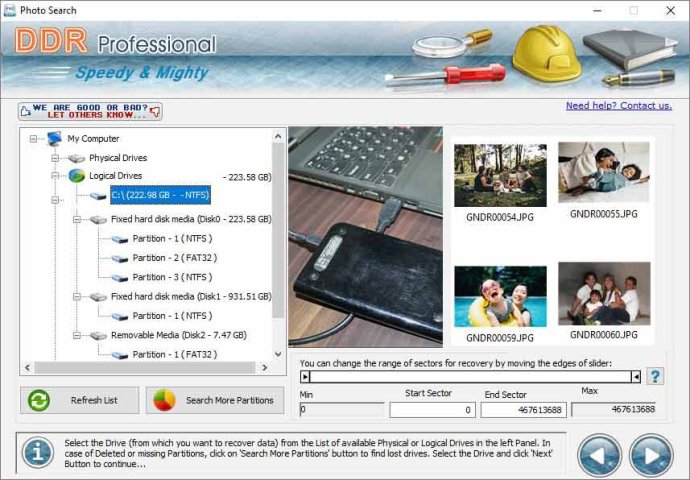
Task: Click the left handle of the sector range slider
Action: pos(305,377)
